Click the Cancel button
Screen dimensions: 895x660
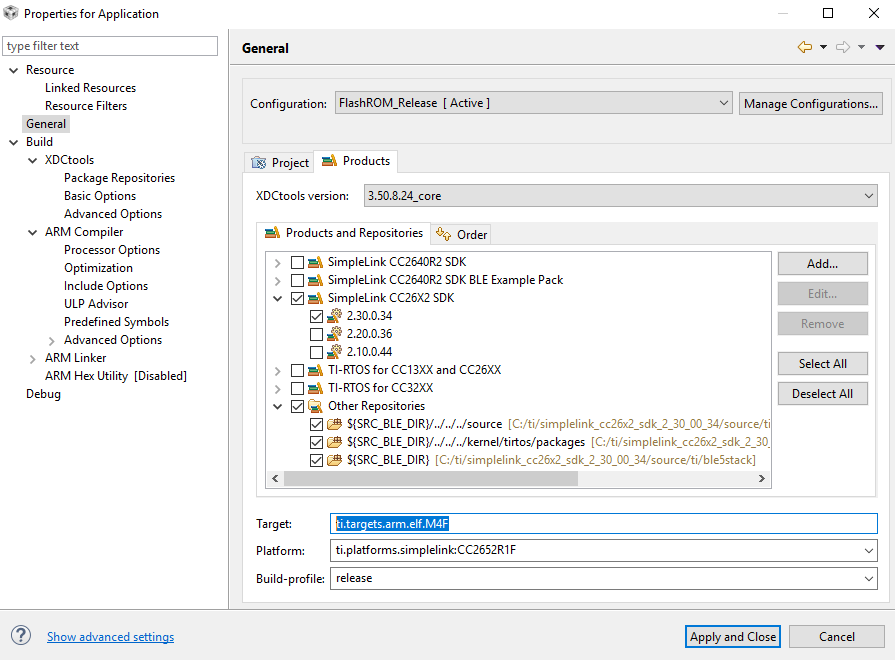(x=837, y=637)
